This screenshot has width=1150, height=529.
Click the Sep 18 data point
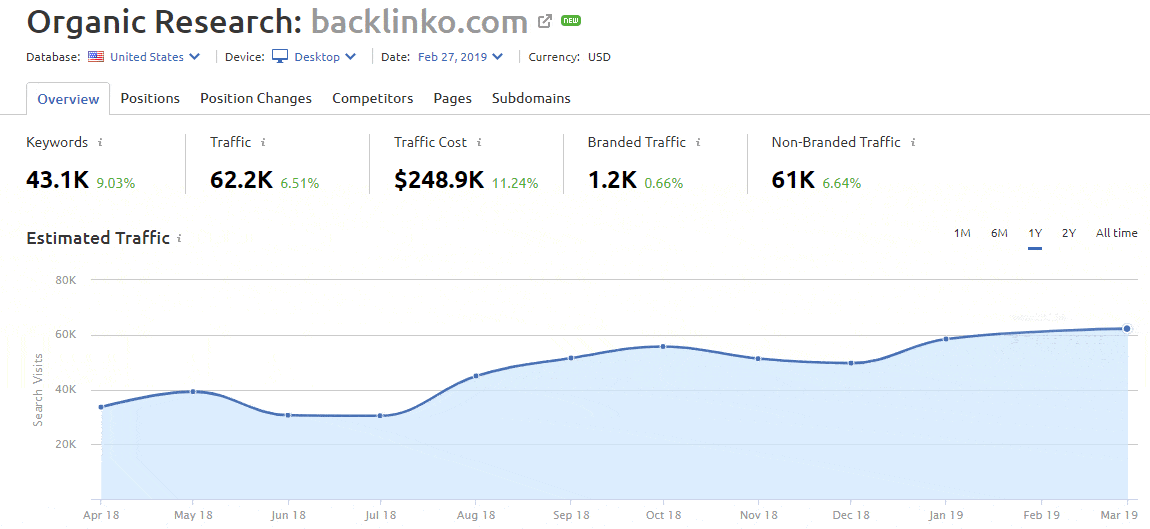(571, 358)
